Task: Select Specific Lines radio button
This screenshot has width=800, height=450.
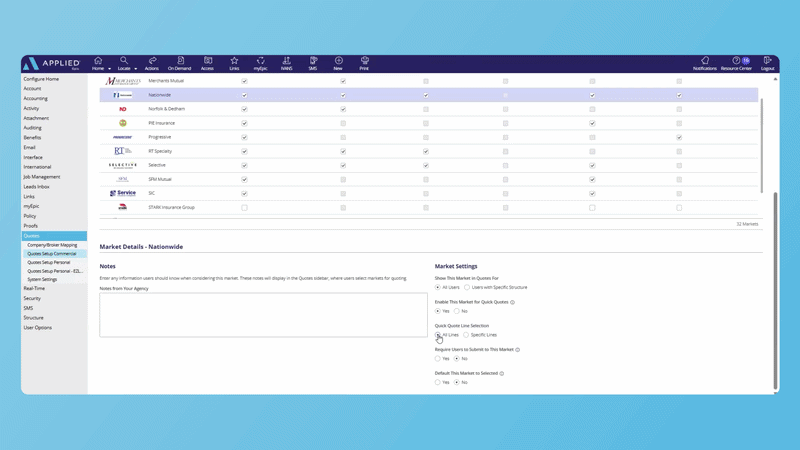Action: (466, 335)
